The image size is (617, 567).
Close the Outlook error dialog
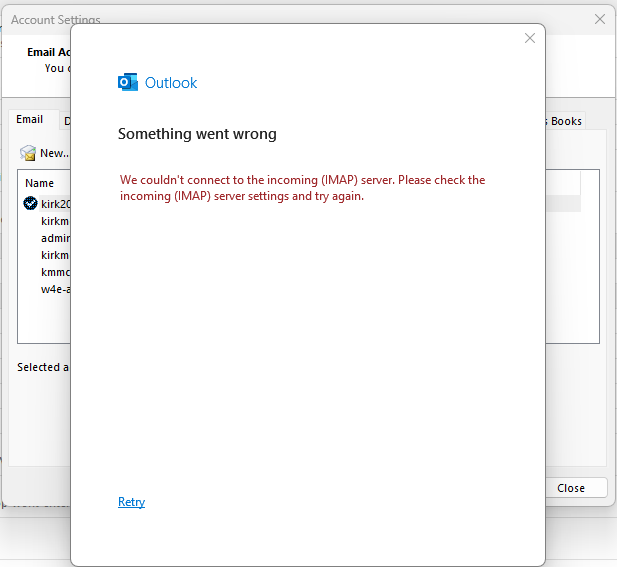tap(530, 38)
